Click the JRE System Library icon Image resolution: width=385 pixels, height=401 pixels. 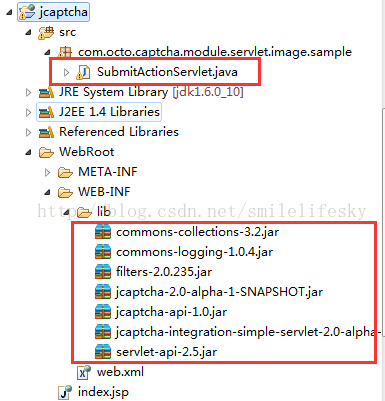click(x=46, y=92)
